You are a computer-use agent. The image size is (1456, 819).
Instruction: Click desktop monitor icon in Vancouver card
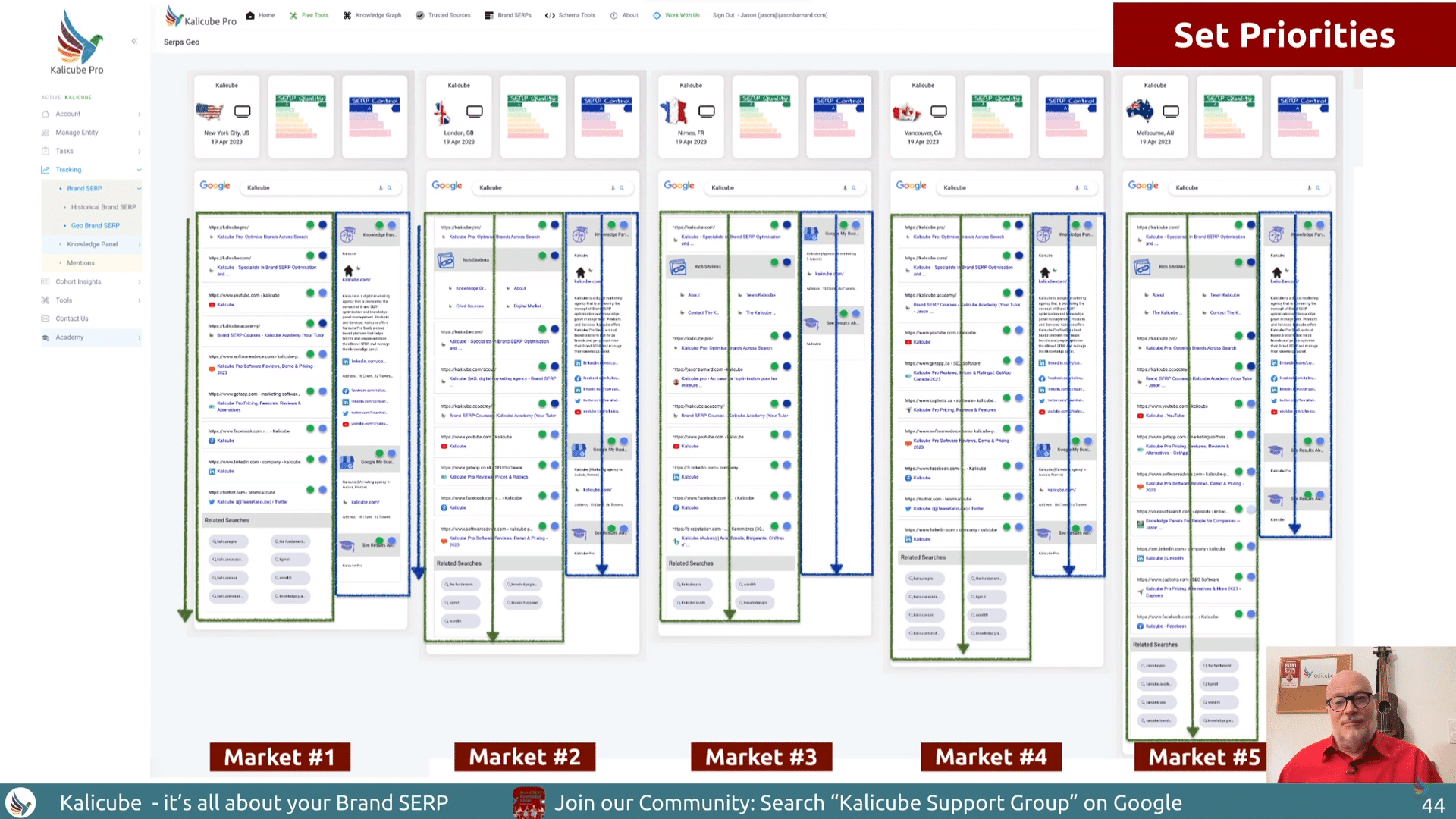(939, 111)
